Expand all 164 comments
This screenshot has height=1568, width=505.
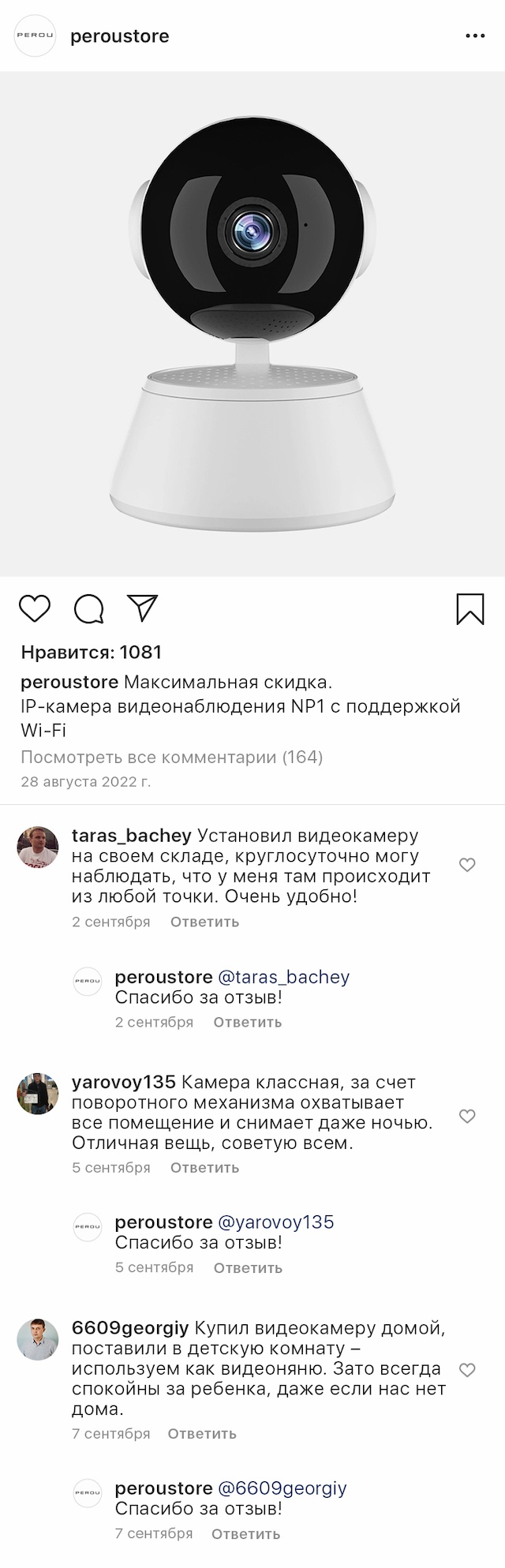click(172, 758)
